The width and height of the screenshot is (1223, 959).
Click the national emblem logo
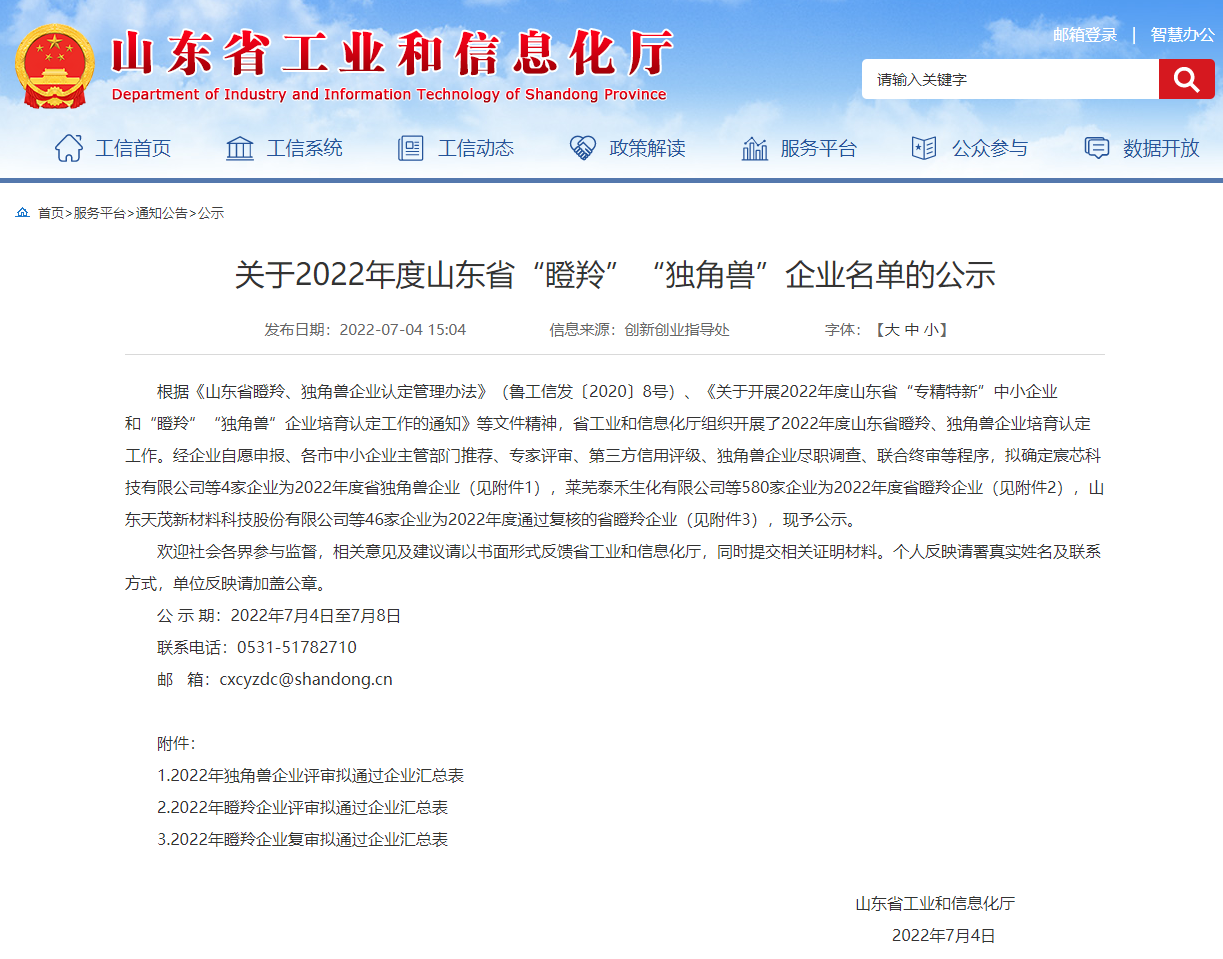pyautogui.click(x=55, y=66)
